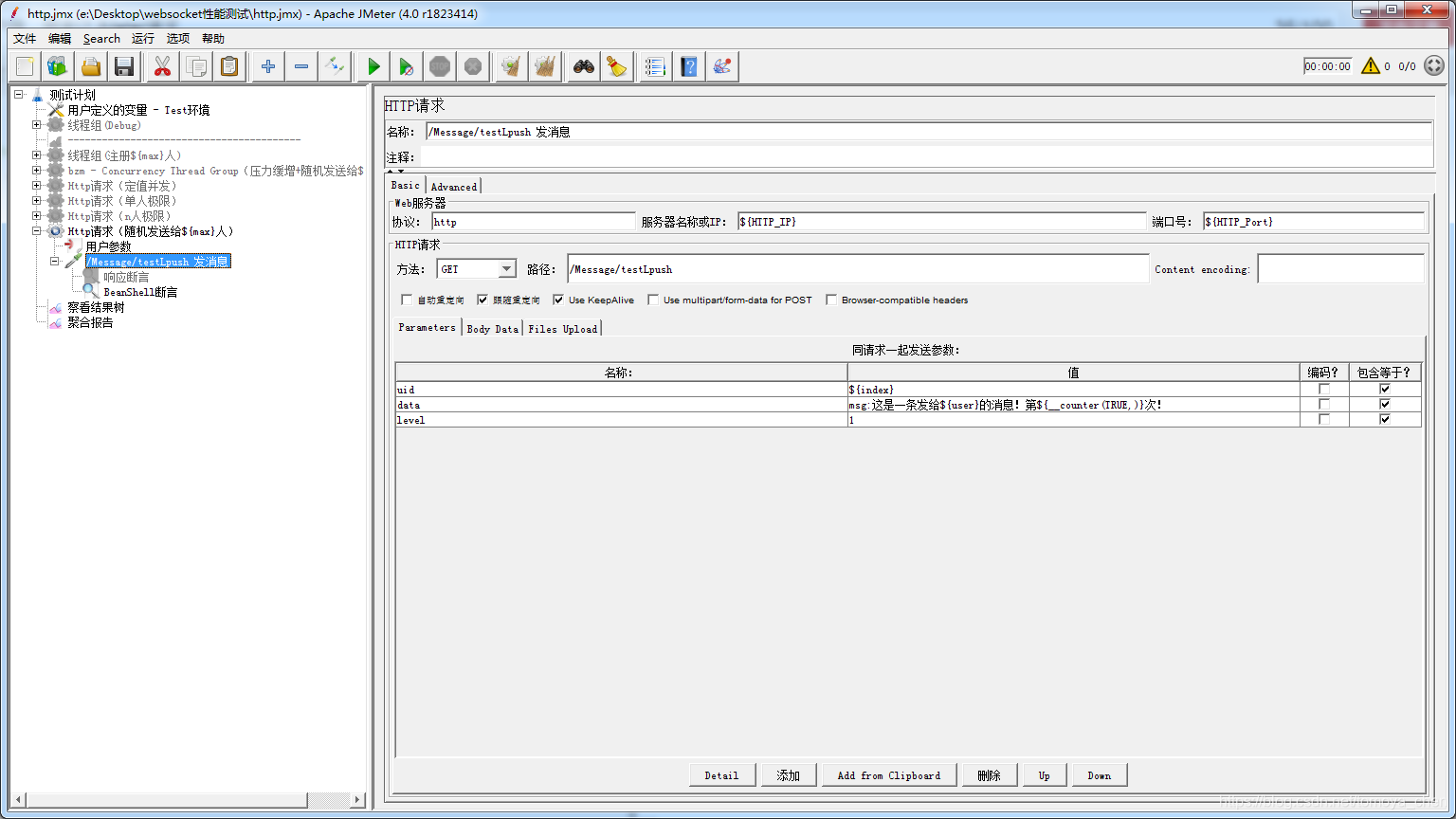
Task: Collapse the 测试计划 root node
Action: point(18,94)
